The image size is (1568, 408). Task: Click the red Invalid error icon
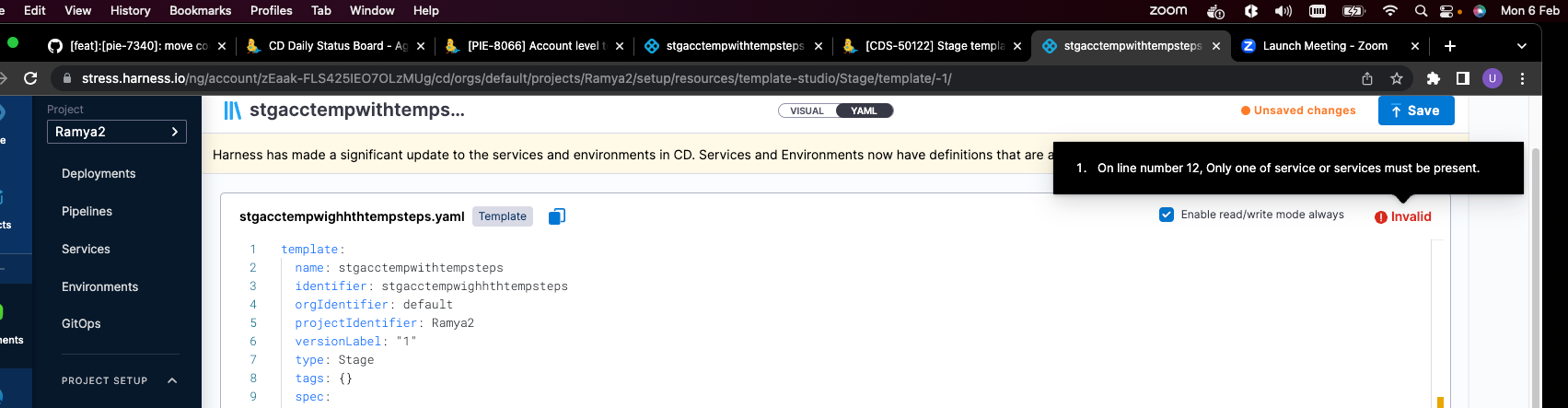click(x=1380, y=217)
